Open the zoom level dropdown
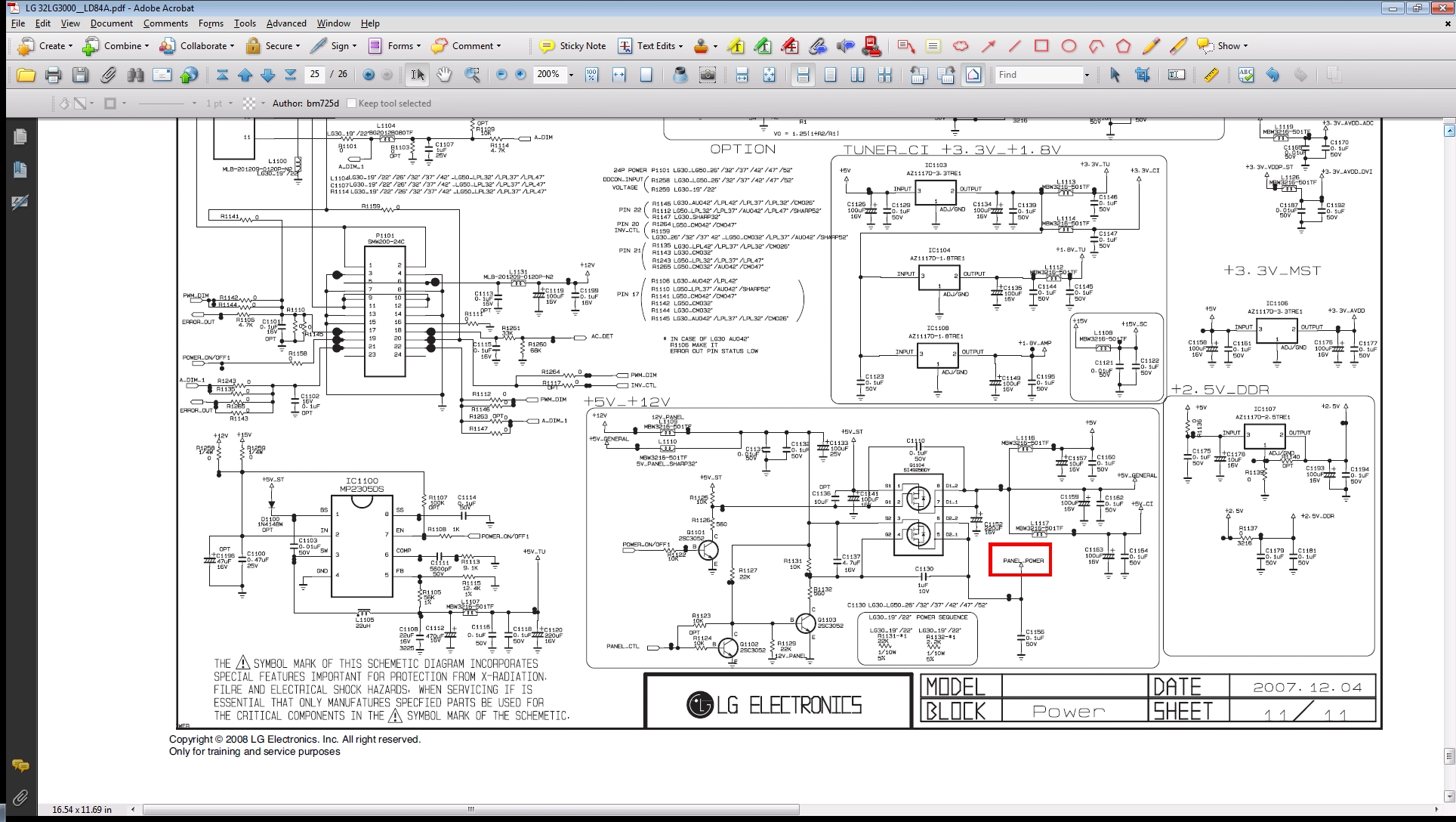 coord(571,75)
